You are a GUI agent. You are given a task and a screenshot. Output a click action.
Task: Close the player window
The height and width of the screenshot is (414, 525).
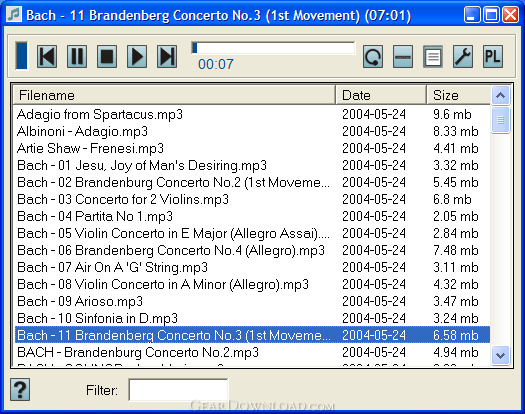click(511, 15)
